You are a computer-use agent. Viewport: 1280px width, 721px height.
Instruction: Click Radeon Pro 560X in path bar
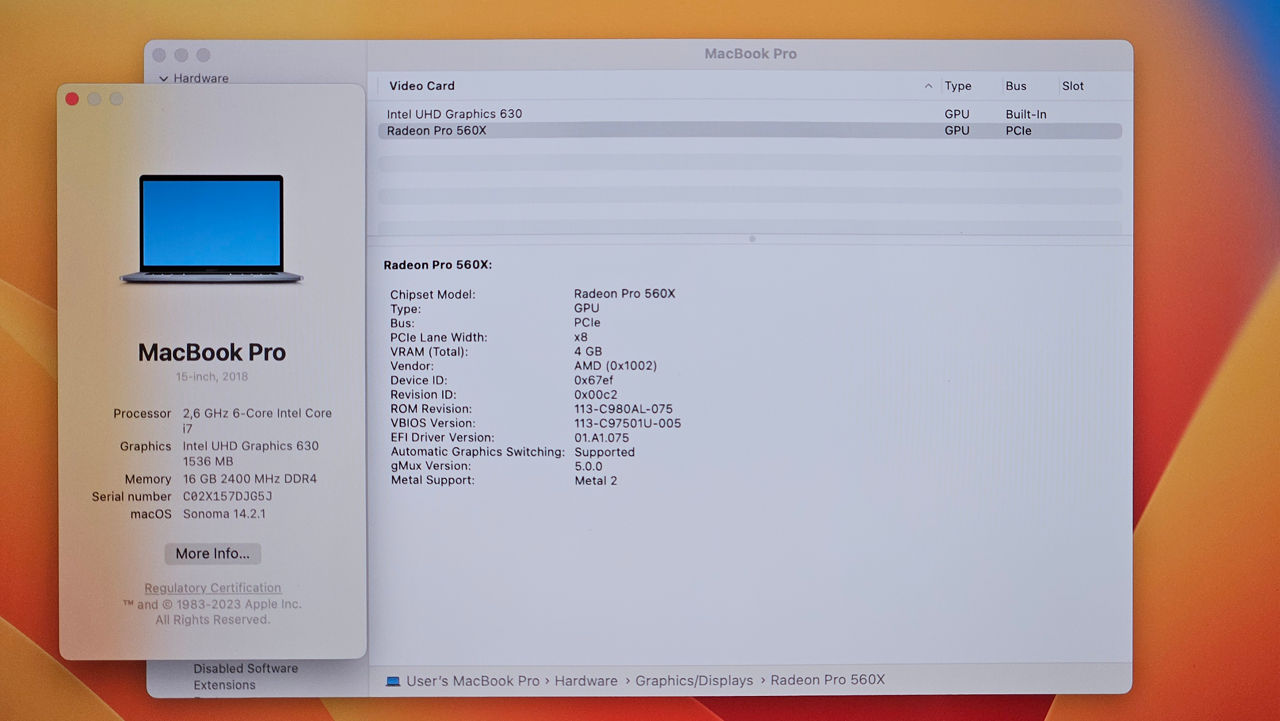click(828, 680)
